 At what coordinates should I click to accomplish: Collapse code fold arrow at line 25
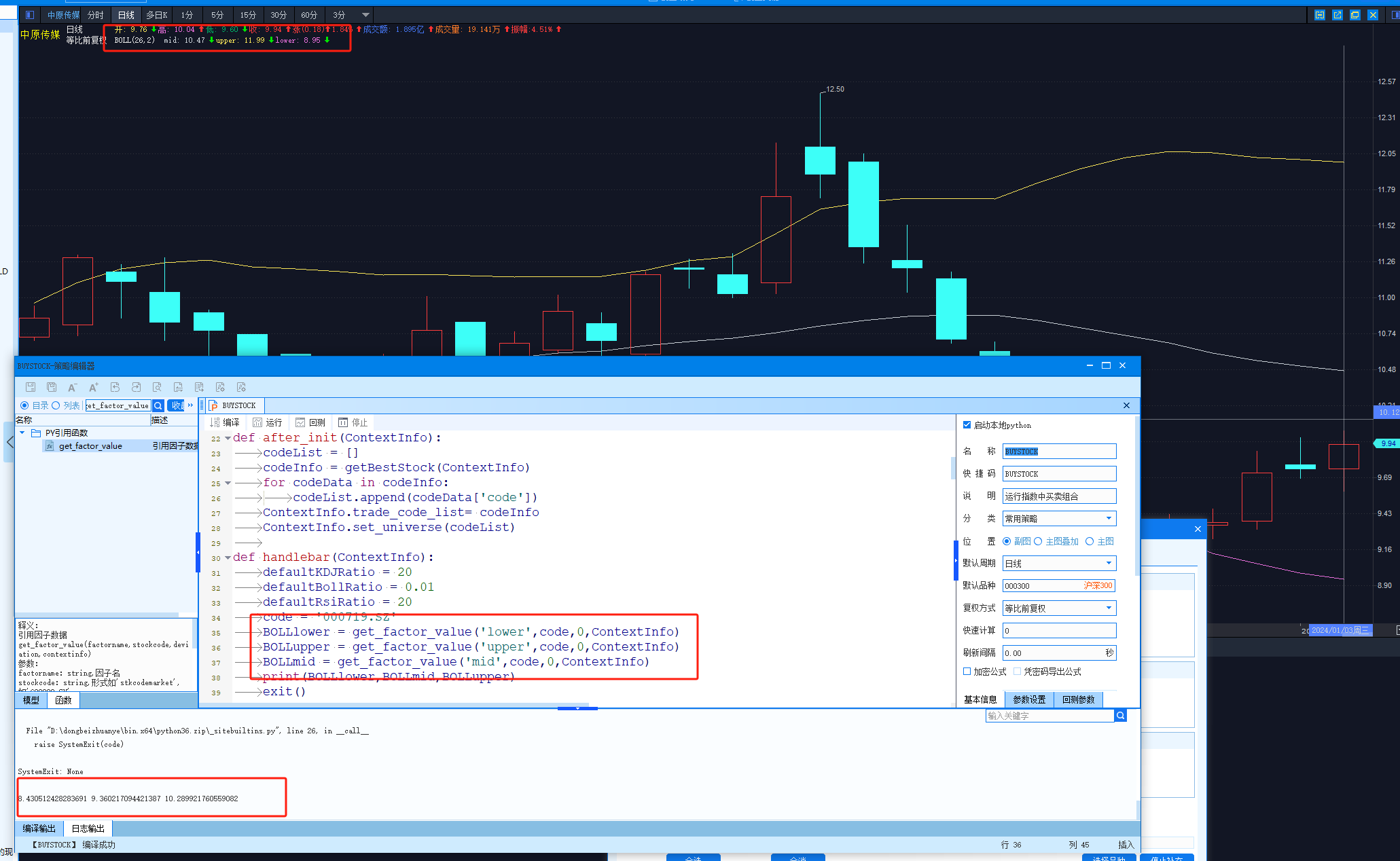click(228, 483)
